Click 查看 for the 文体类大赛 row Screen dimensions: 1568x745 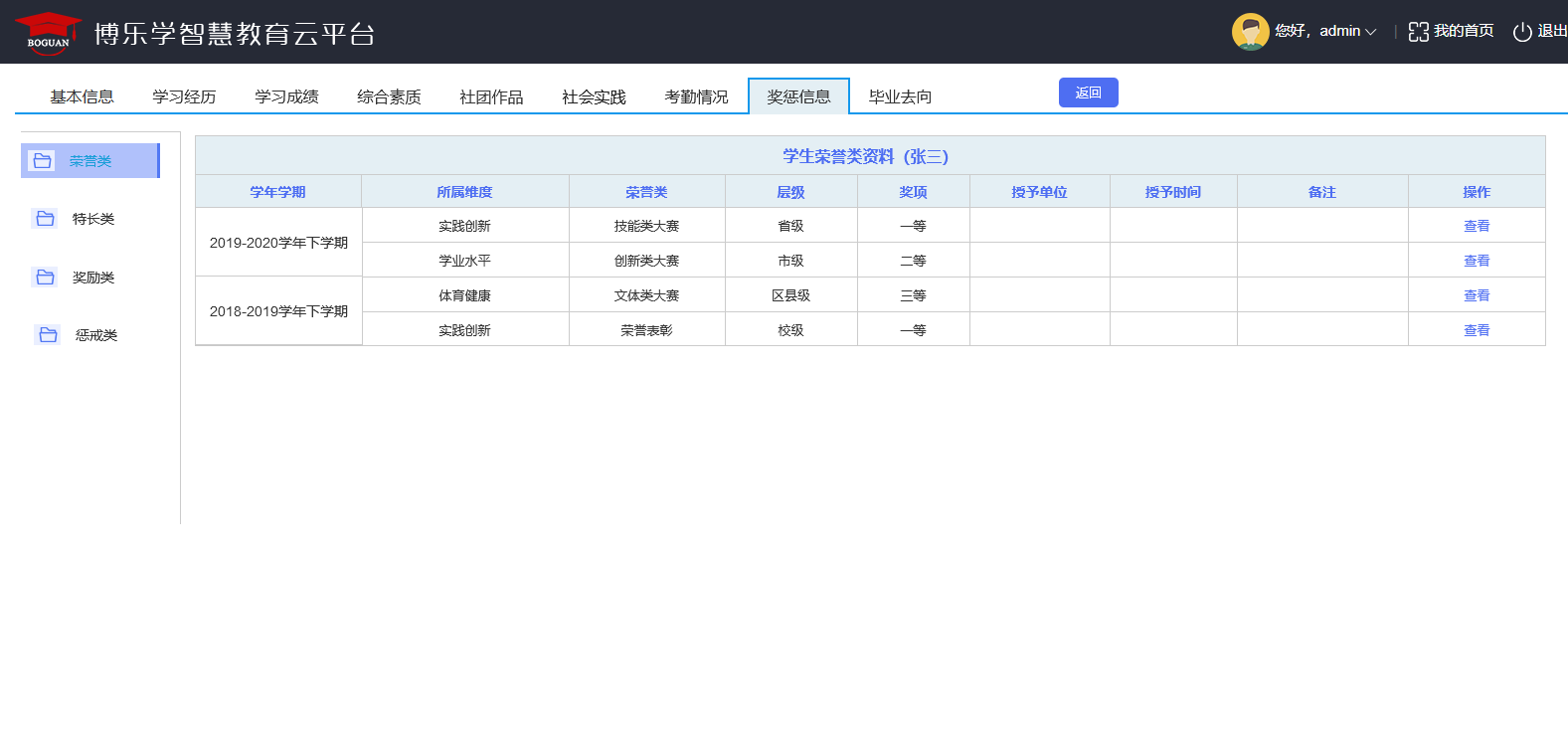click(x=1477, y=295)
